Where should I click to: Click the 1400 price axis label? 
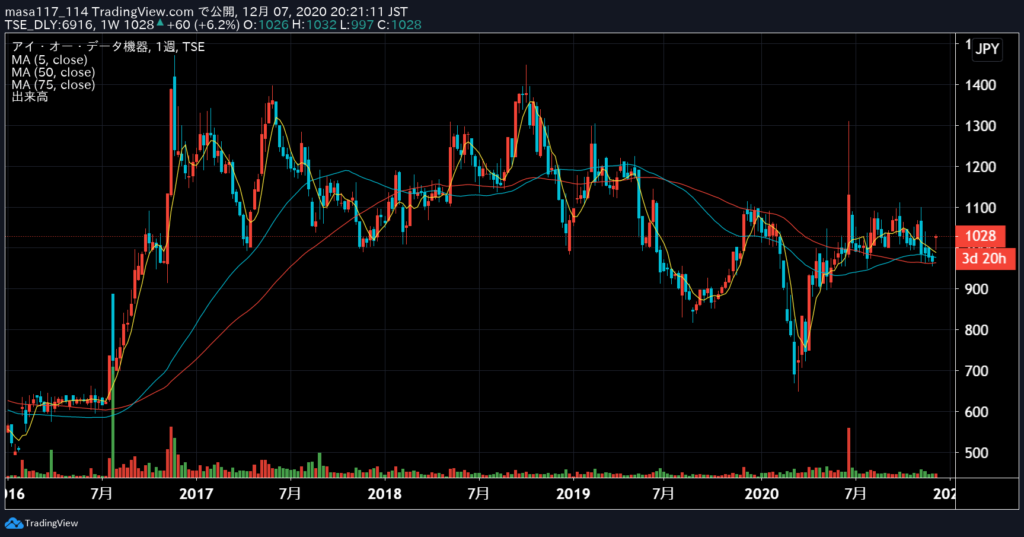pos(980,85)
